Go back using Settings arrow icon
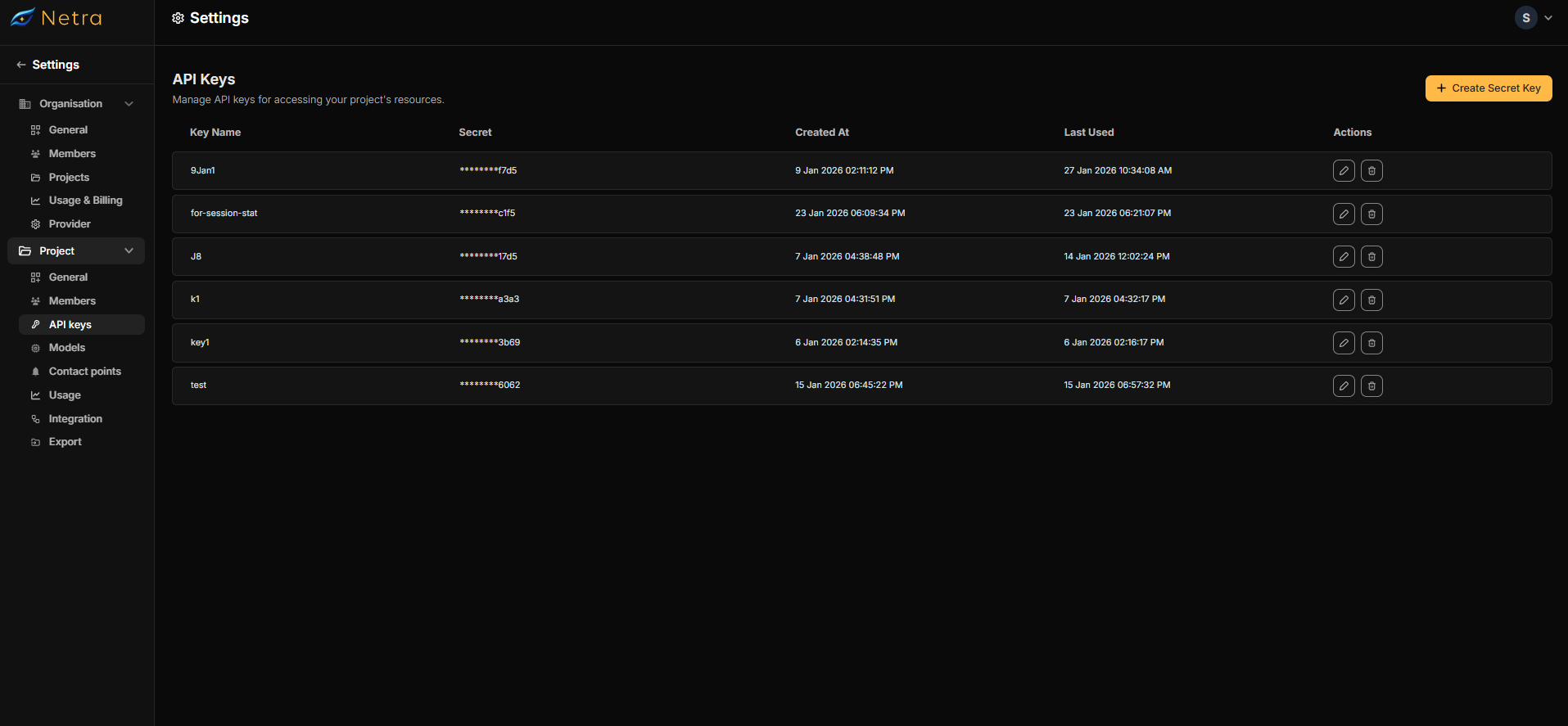 pos(21,65)
